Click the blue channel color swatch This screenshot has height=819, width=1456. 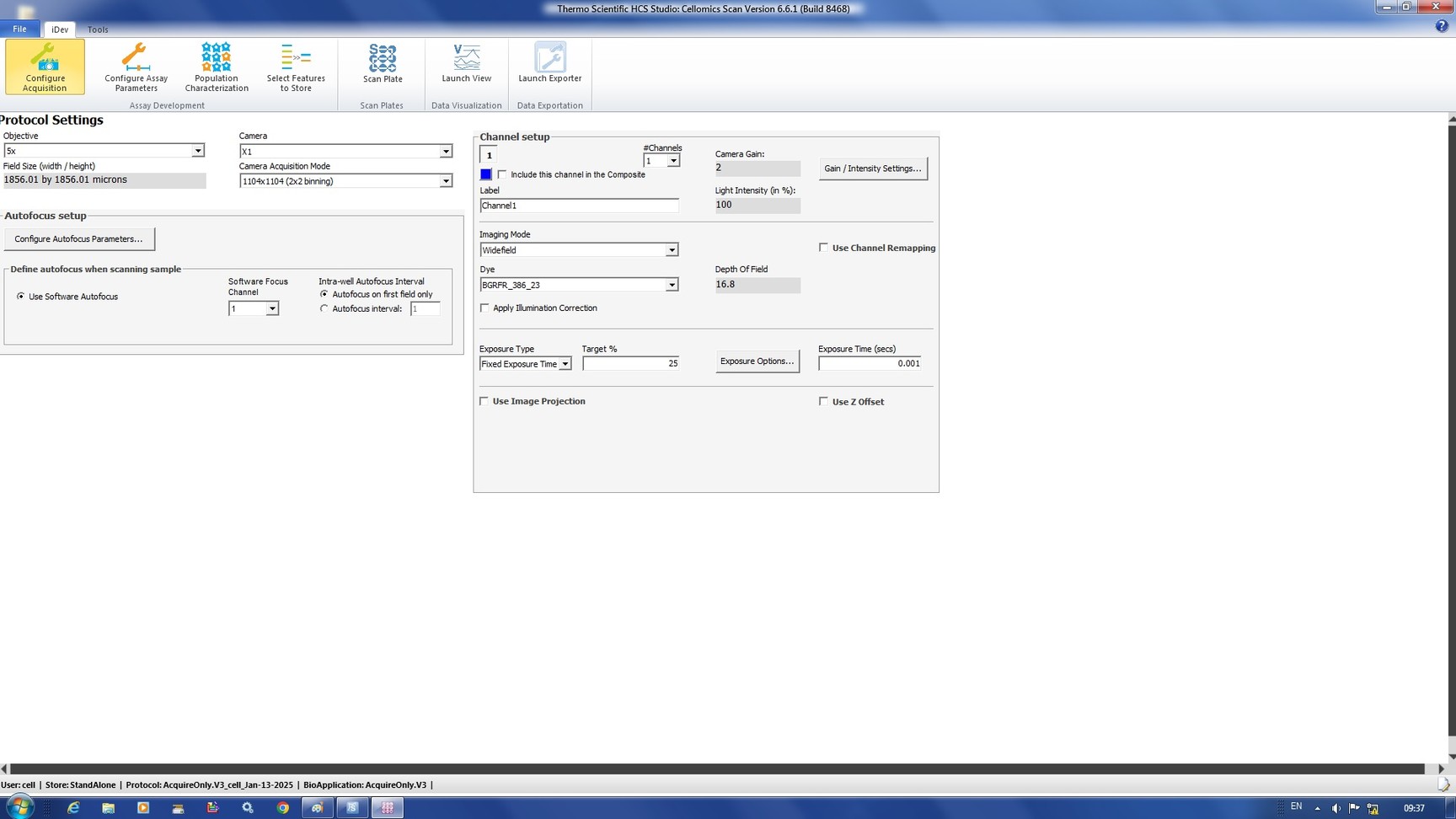486,174
